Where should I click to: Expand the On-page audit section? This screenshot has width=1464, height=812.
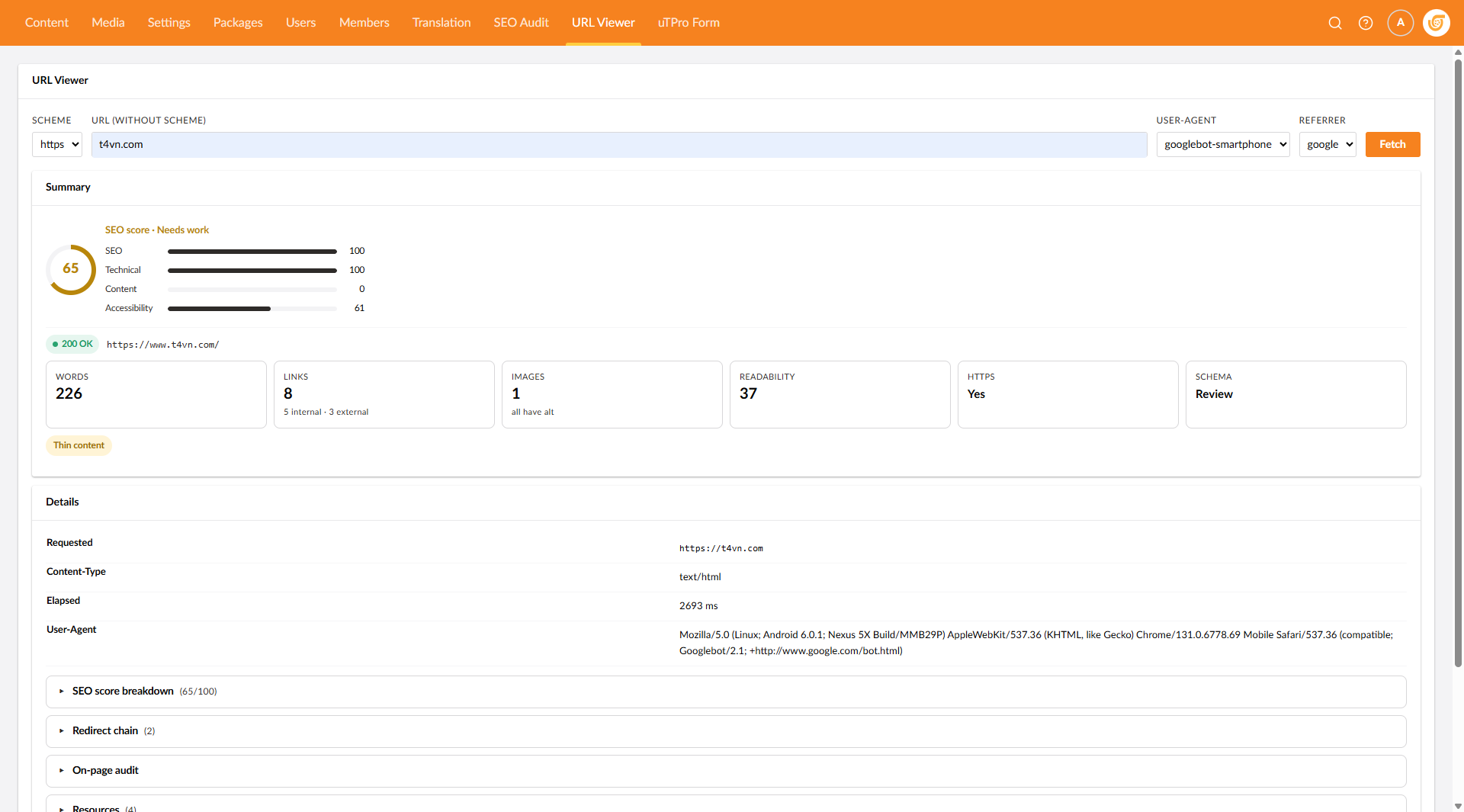[x=726, y=771]
